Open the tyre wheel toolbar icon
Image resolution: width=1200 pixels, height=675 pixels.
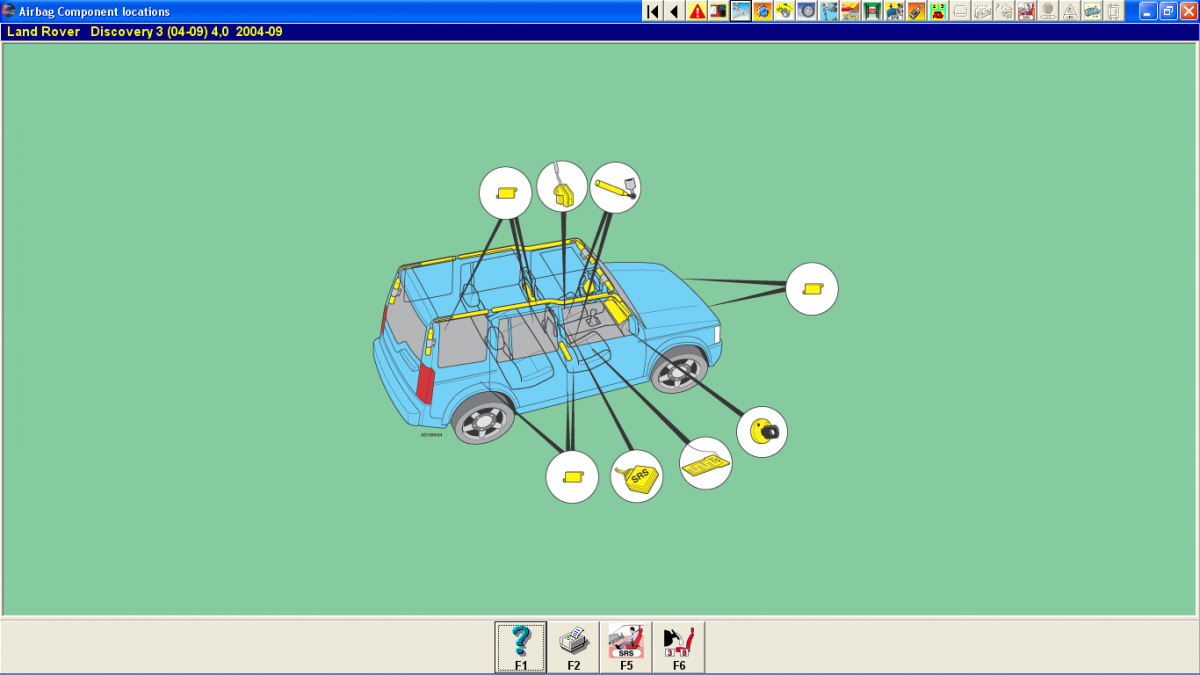pyautogui.click(x=807, y=11)
